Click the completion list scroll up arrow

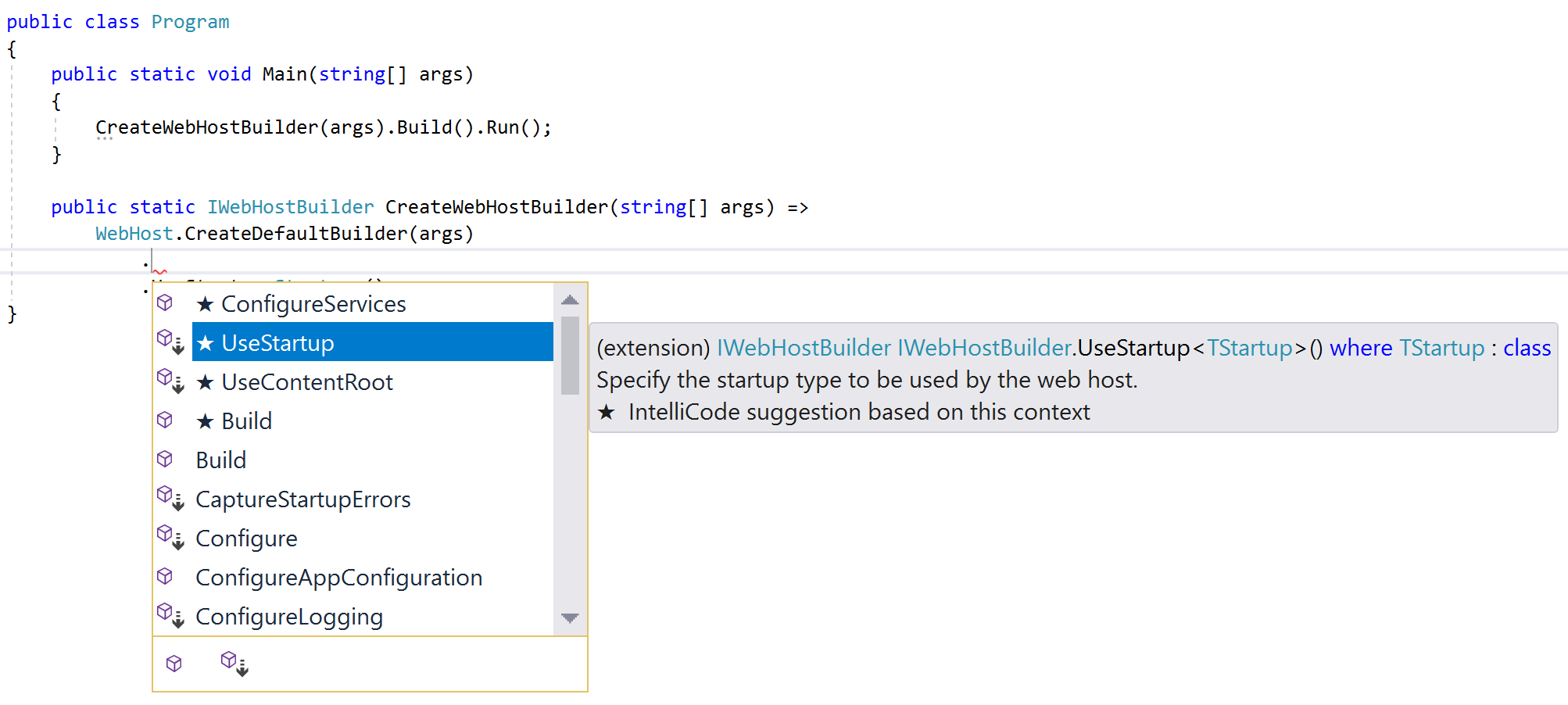click(x=570, y=300)
